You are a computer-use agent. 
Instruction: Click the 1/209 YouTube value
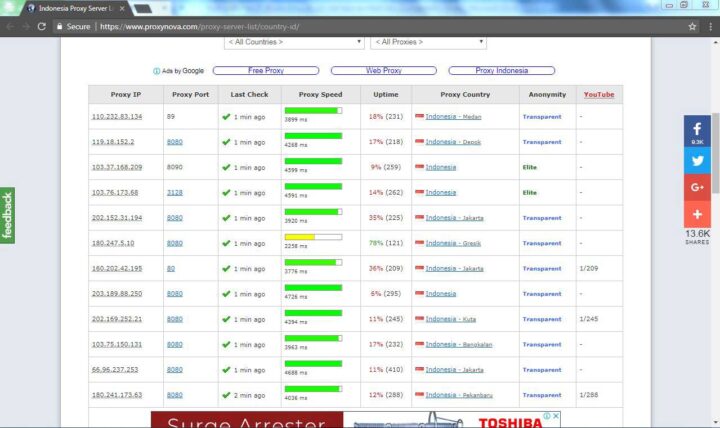pos(589,268)
